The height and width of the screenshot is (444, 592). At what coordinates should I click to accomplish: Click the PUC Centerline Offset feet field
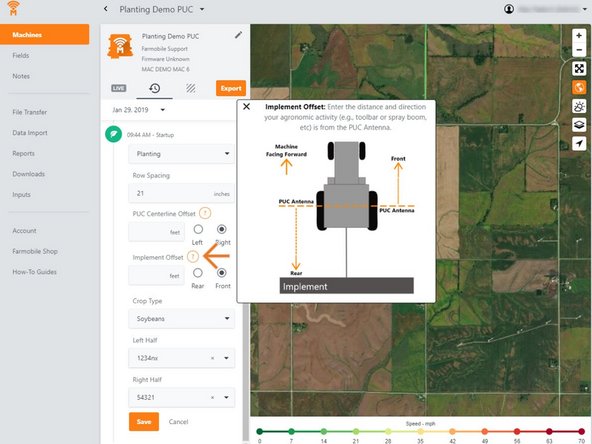[x=157, y=232]
